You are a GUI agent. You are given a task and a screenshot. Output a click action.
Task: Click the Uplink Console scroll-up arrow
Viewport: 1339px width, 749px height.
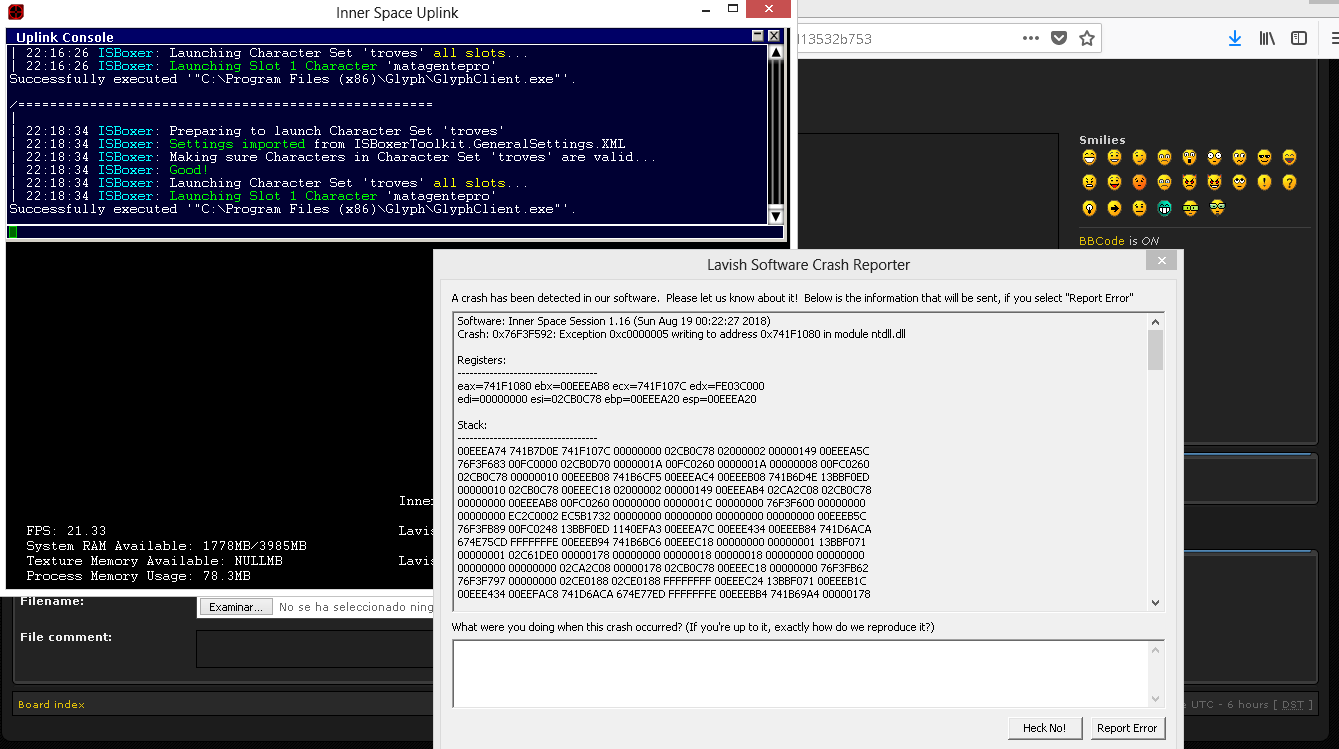coord(775,53)
